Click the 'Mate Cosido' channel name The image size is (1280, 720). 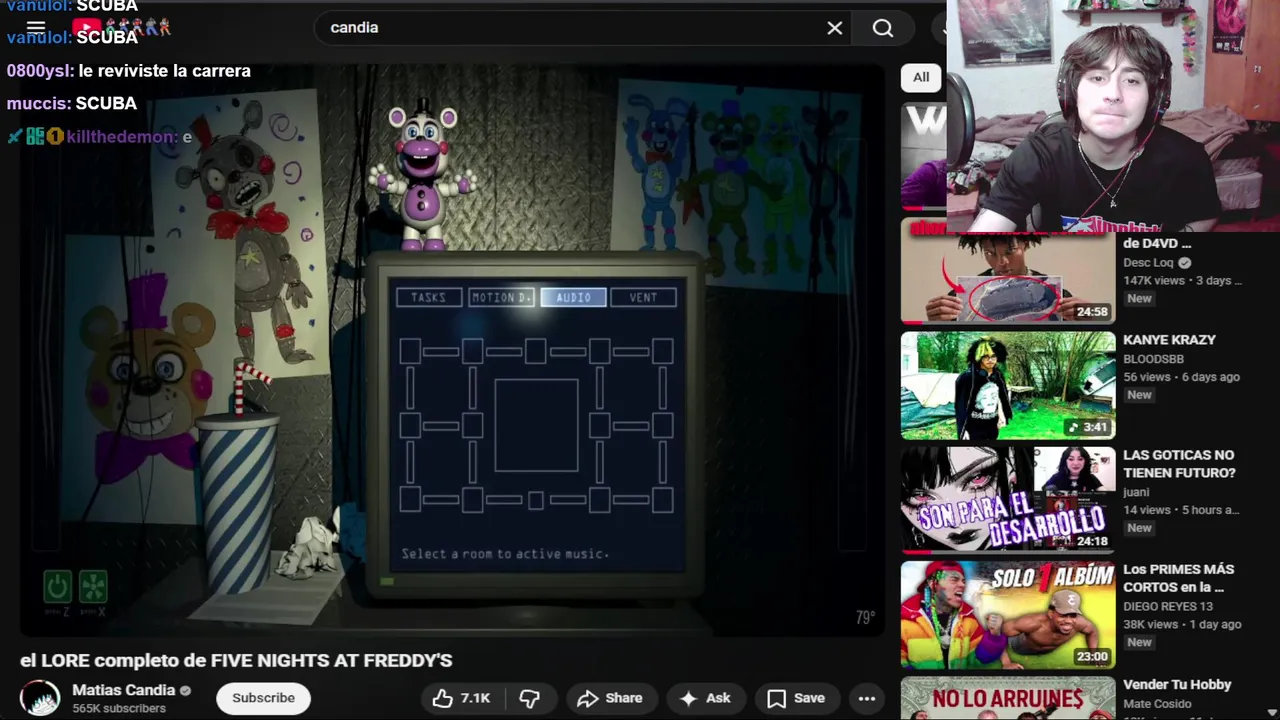click(x=1156, y=704)
